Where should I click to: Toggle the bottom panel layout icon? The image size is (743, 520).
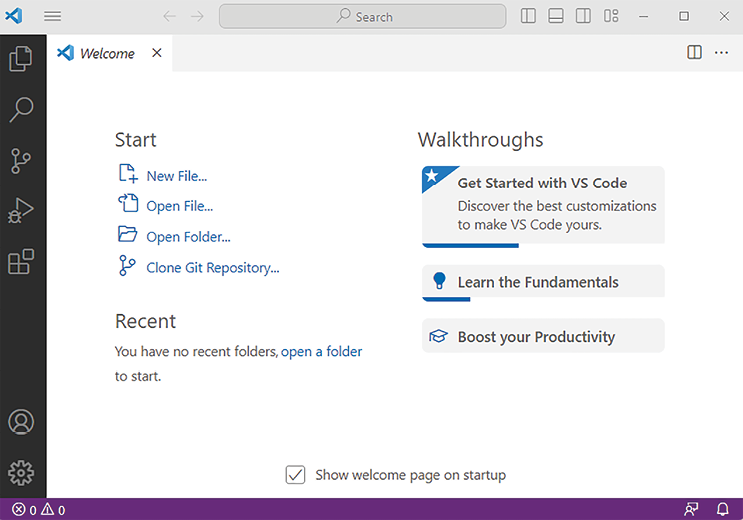(x=556, y=16)
